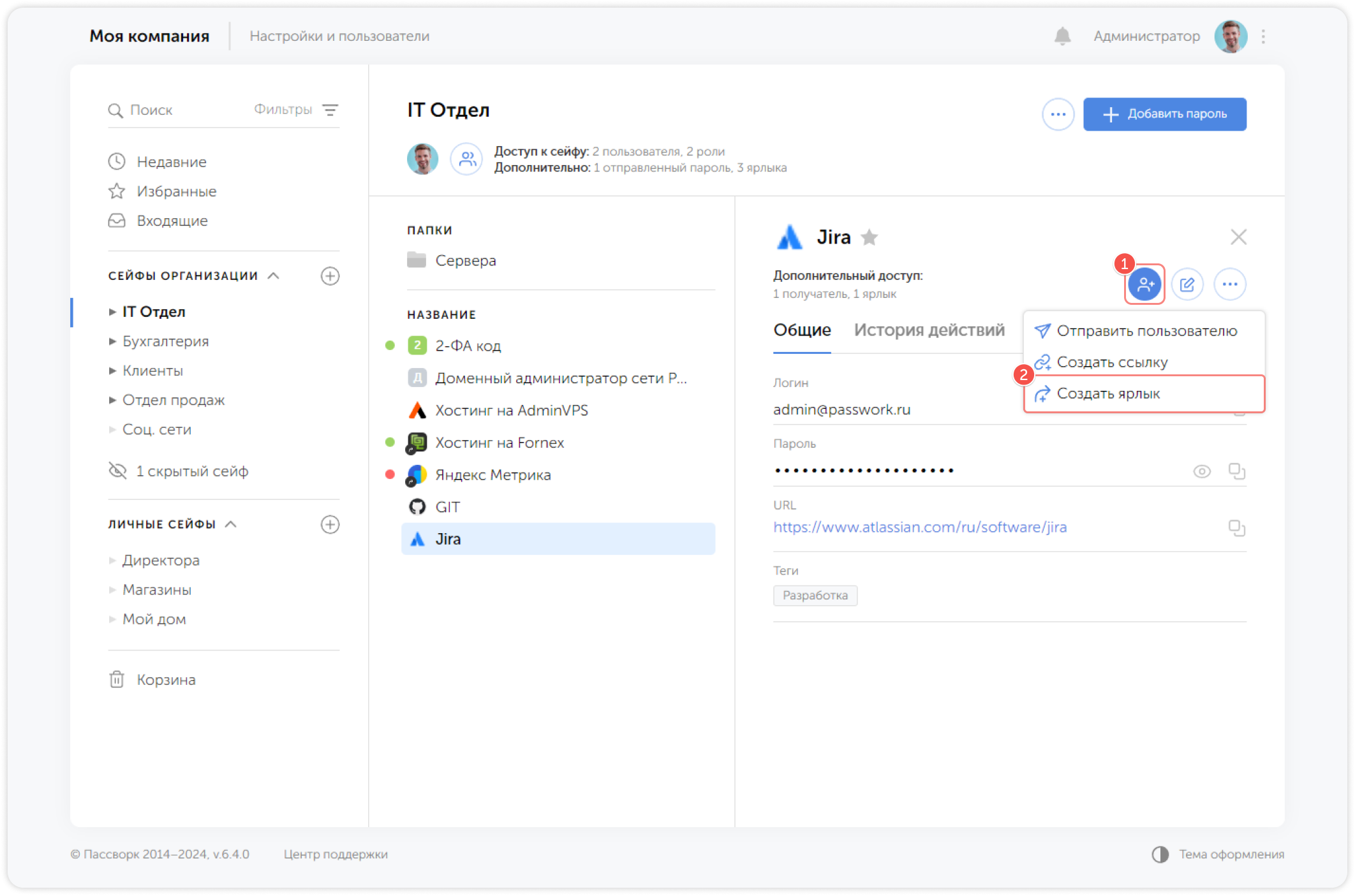Select Создать ярлык menu item
Screen dimensions: 1355x896
click(1108, 394)
